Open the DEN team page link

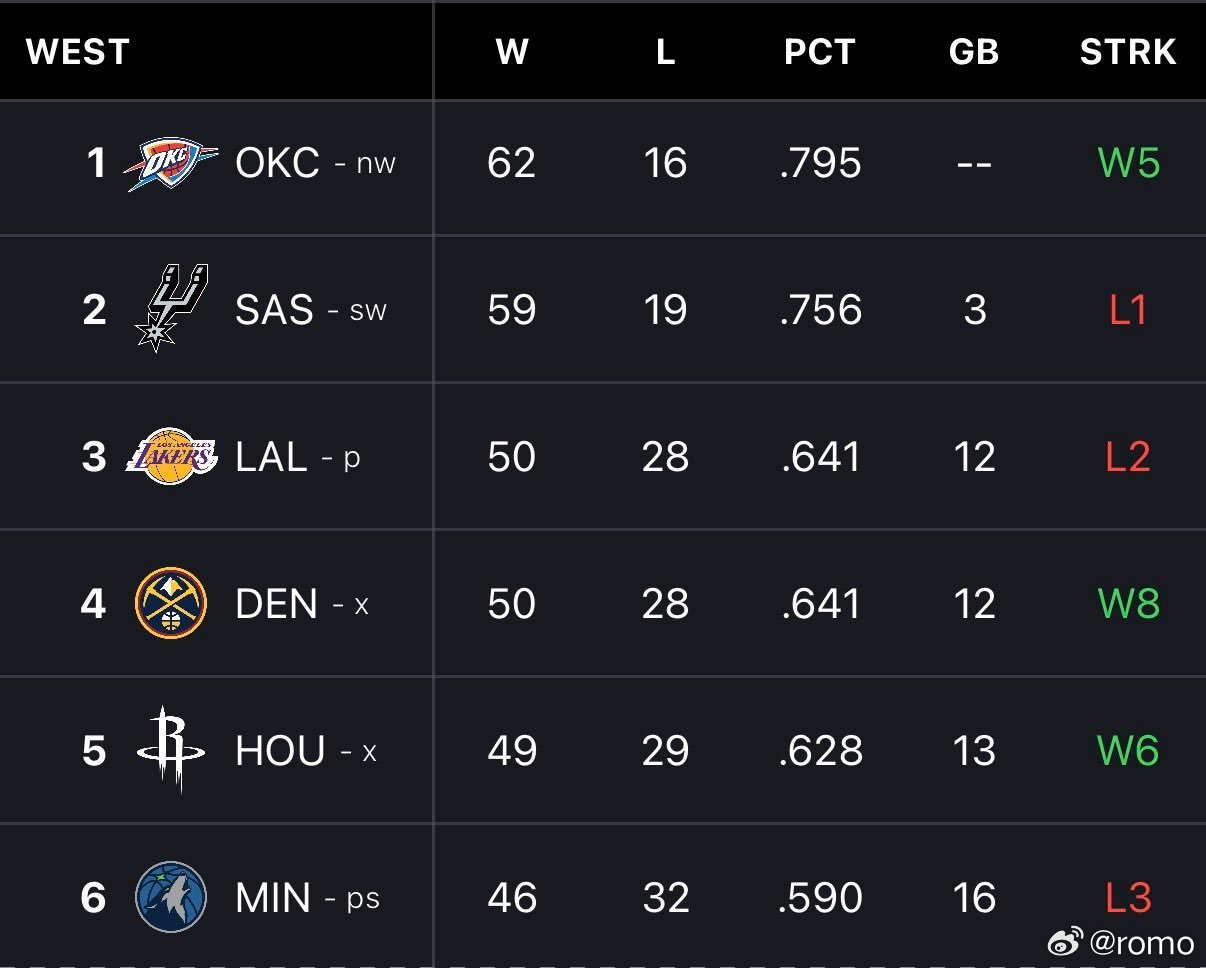tap(276, 604)
